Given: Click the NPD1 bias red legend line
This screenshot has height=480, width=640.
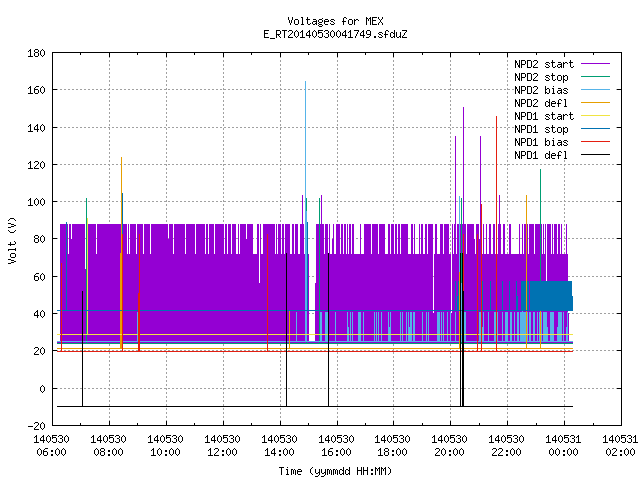Looking at the screenshot, I should (595, 142).
